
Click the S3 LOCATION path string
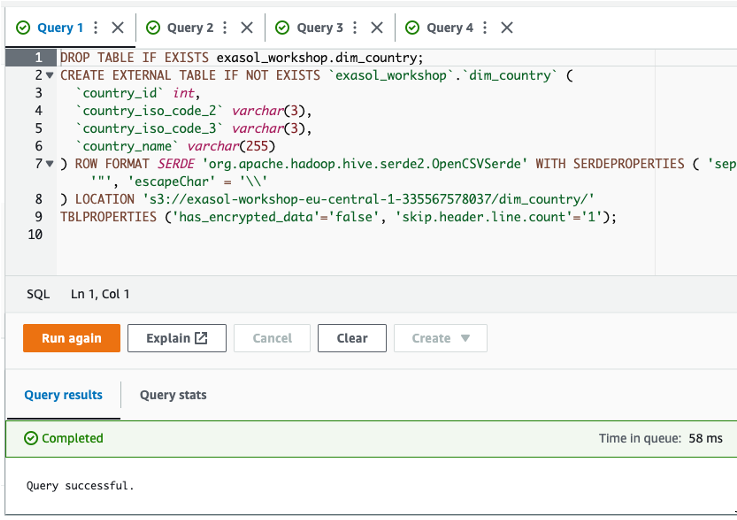point(368,199)
